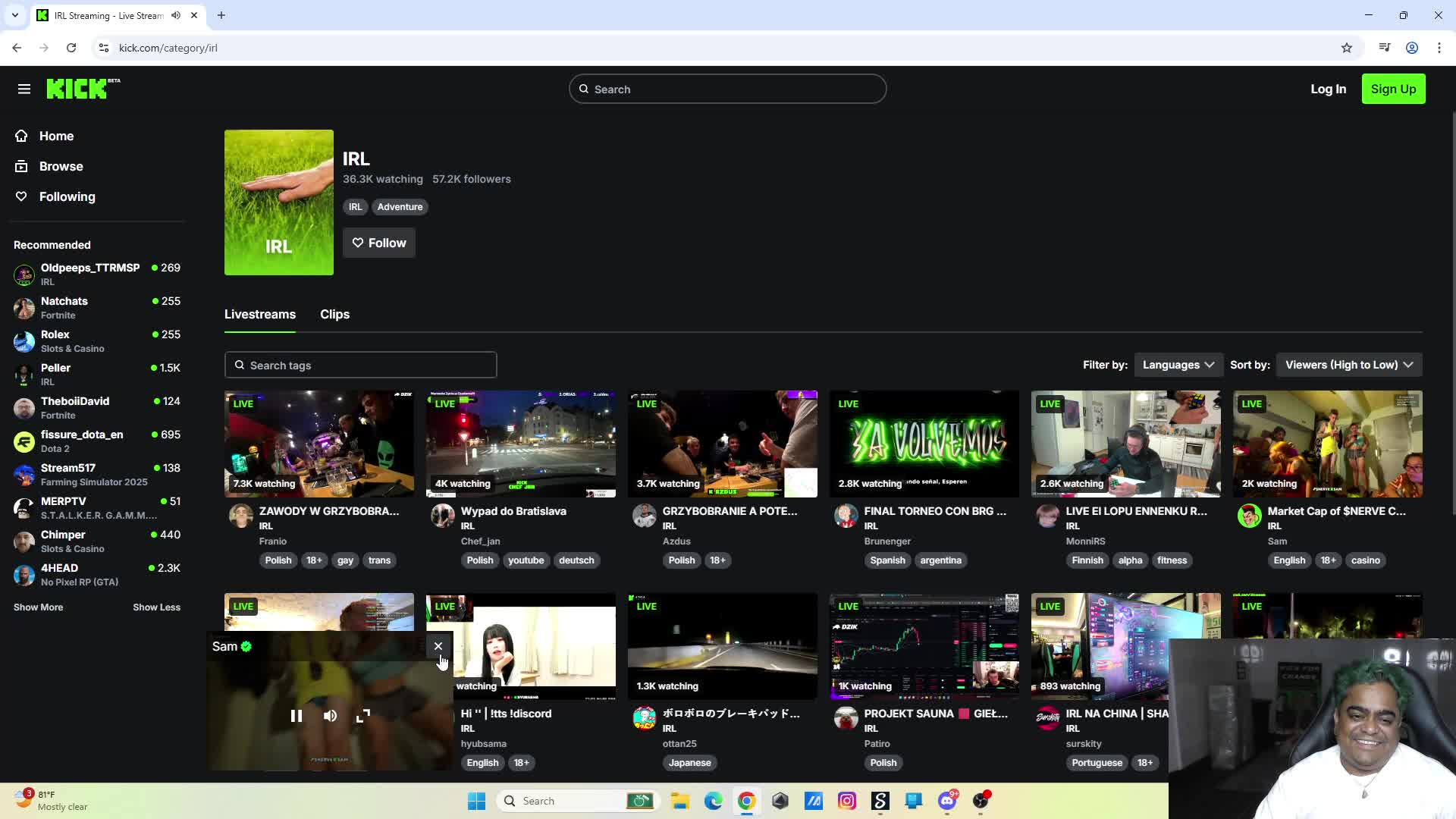Pause the Sam mini player
Viewport: 1456px width, 819px height.
(x=297, y=716)
